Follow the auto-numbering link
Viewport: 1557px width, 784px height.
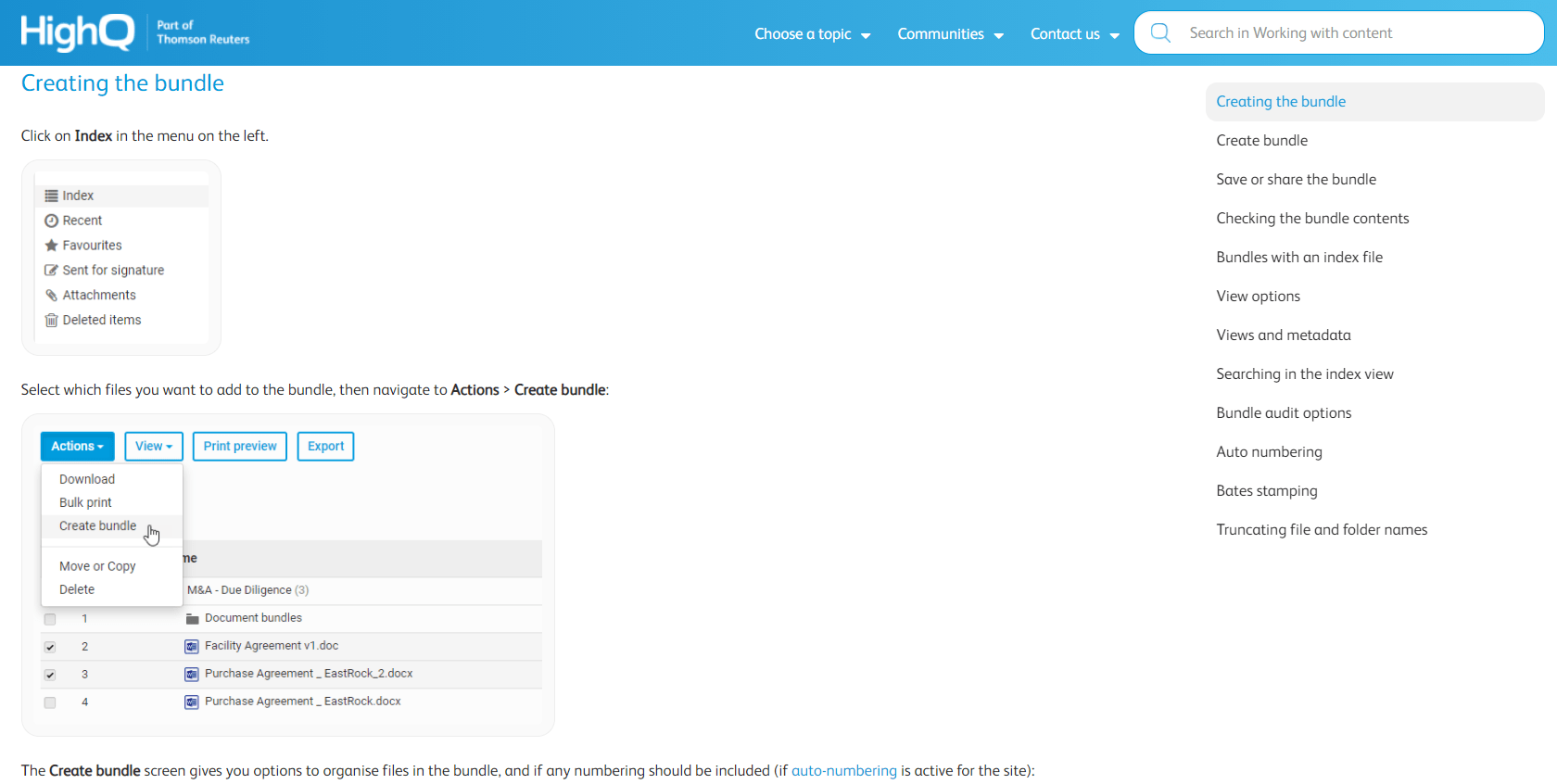pos(843,770)
